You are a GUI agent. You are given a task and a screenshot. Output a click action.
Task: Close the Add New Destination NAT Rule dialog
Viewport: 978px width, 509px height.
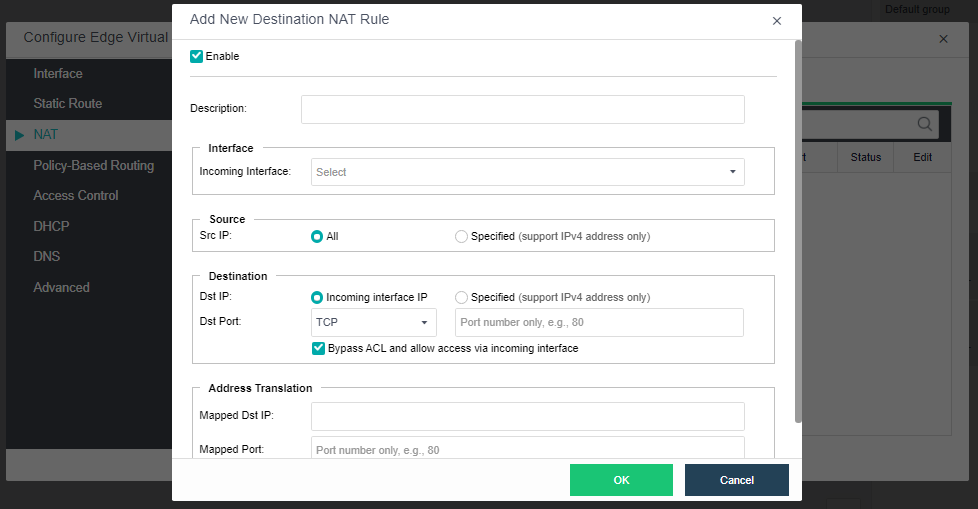(x=777, y=21)
